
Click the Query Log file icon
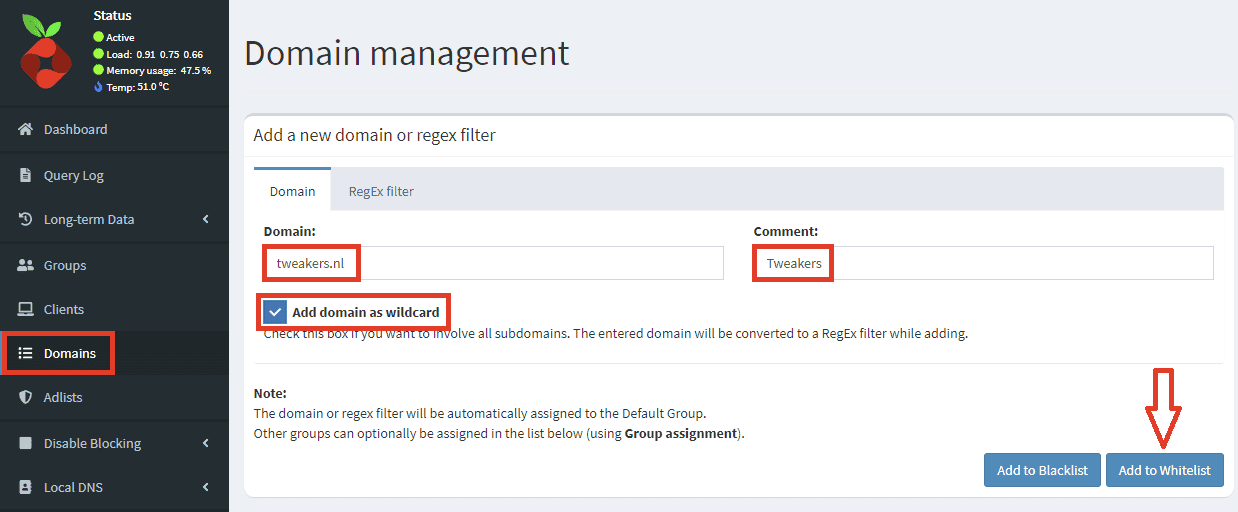tap(26, 175)
